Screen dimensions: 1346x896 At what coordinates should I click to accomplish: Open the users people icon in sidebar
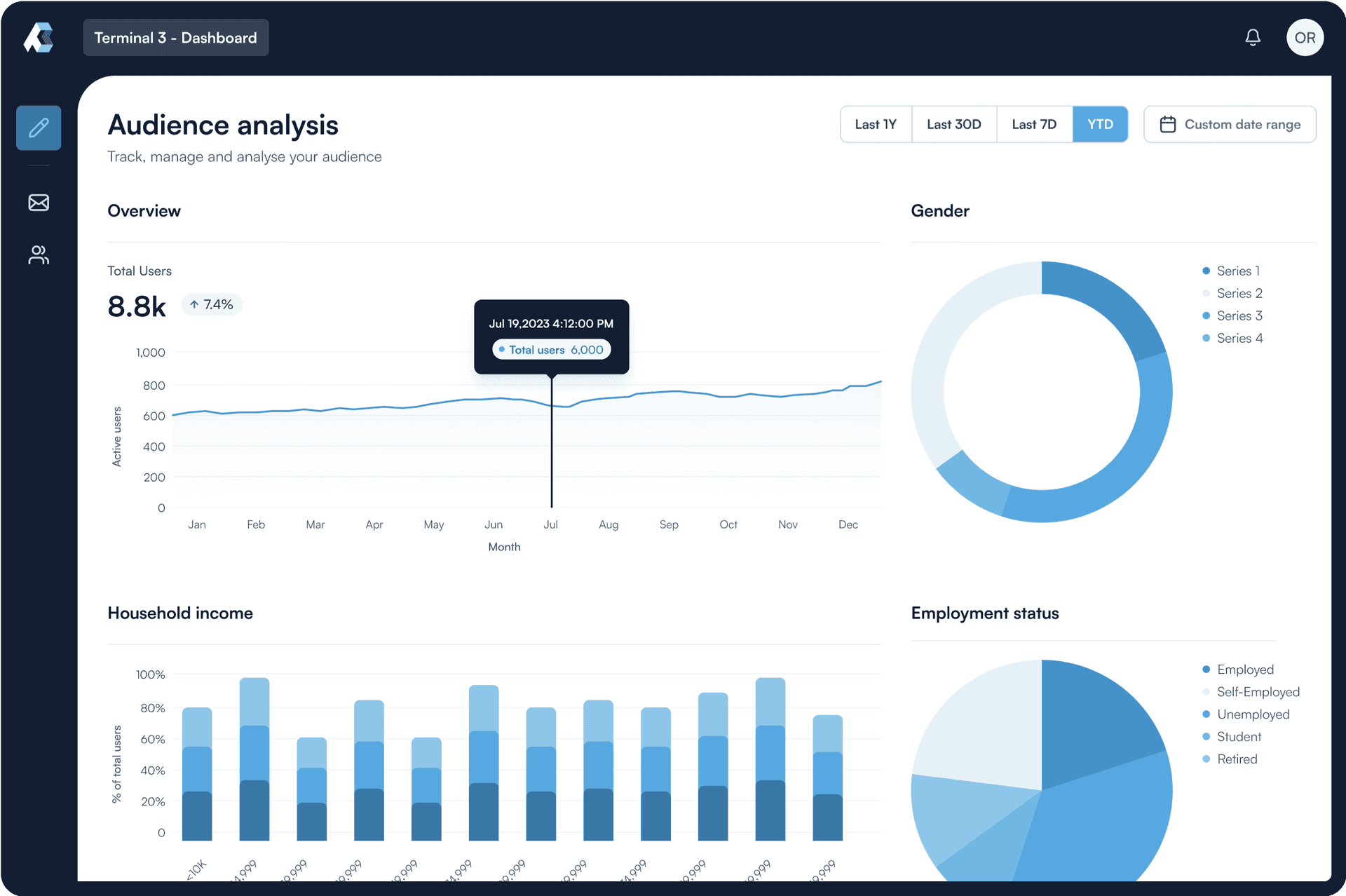(x=39, y=254)
